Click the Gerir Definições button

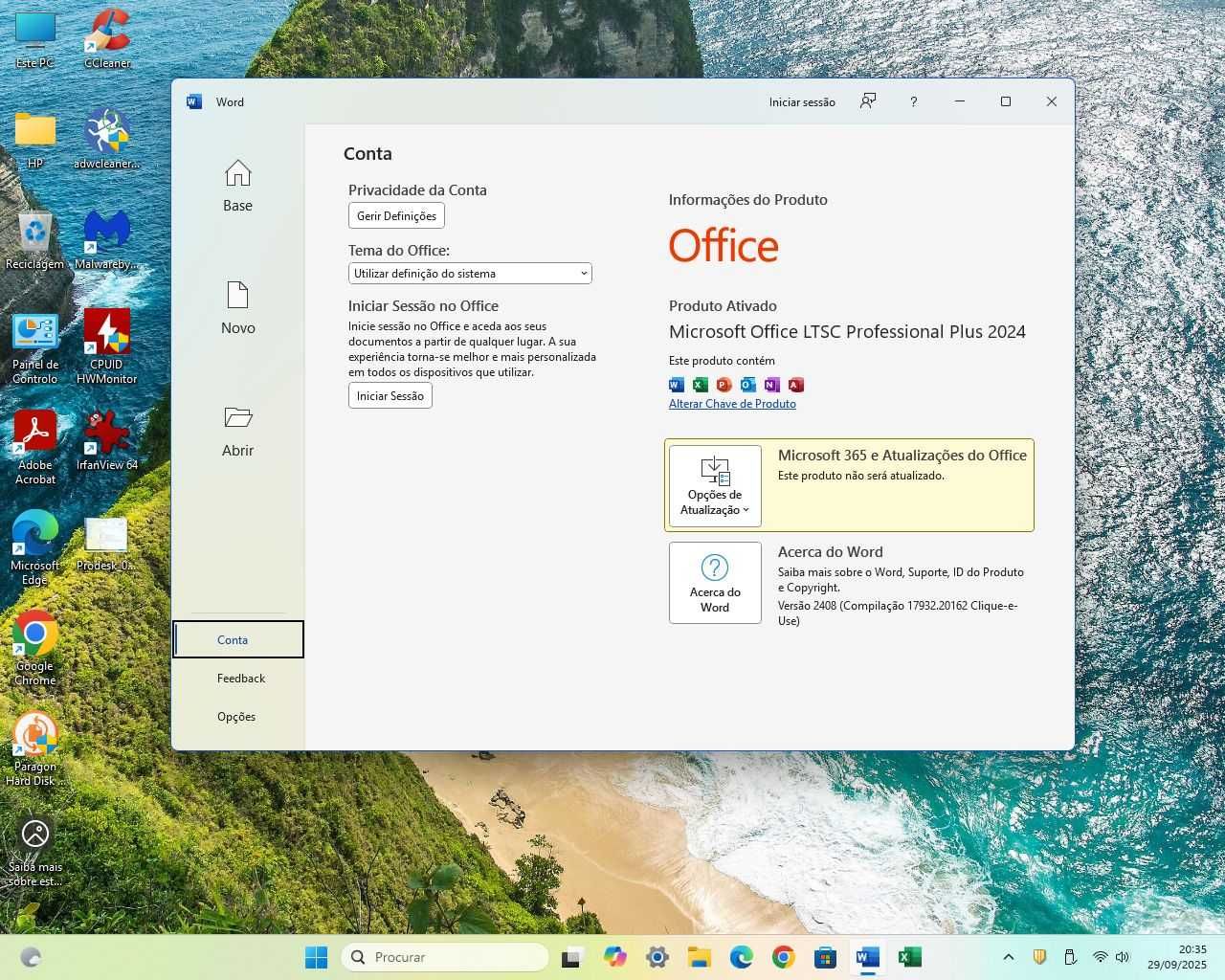click(x=396, y=215)
